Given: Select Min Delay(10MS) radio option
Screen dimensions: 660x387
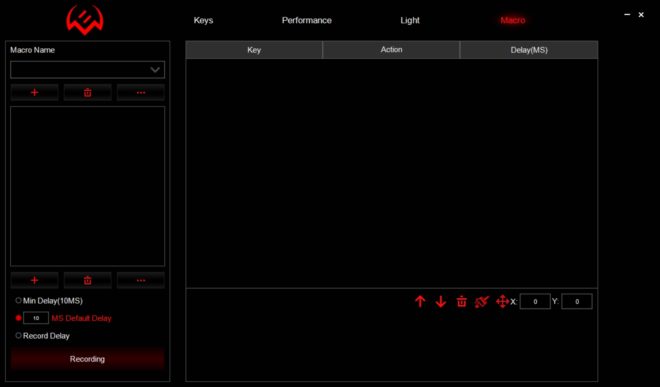Looking at the screenshot, I should (x=19, y=301).
